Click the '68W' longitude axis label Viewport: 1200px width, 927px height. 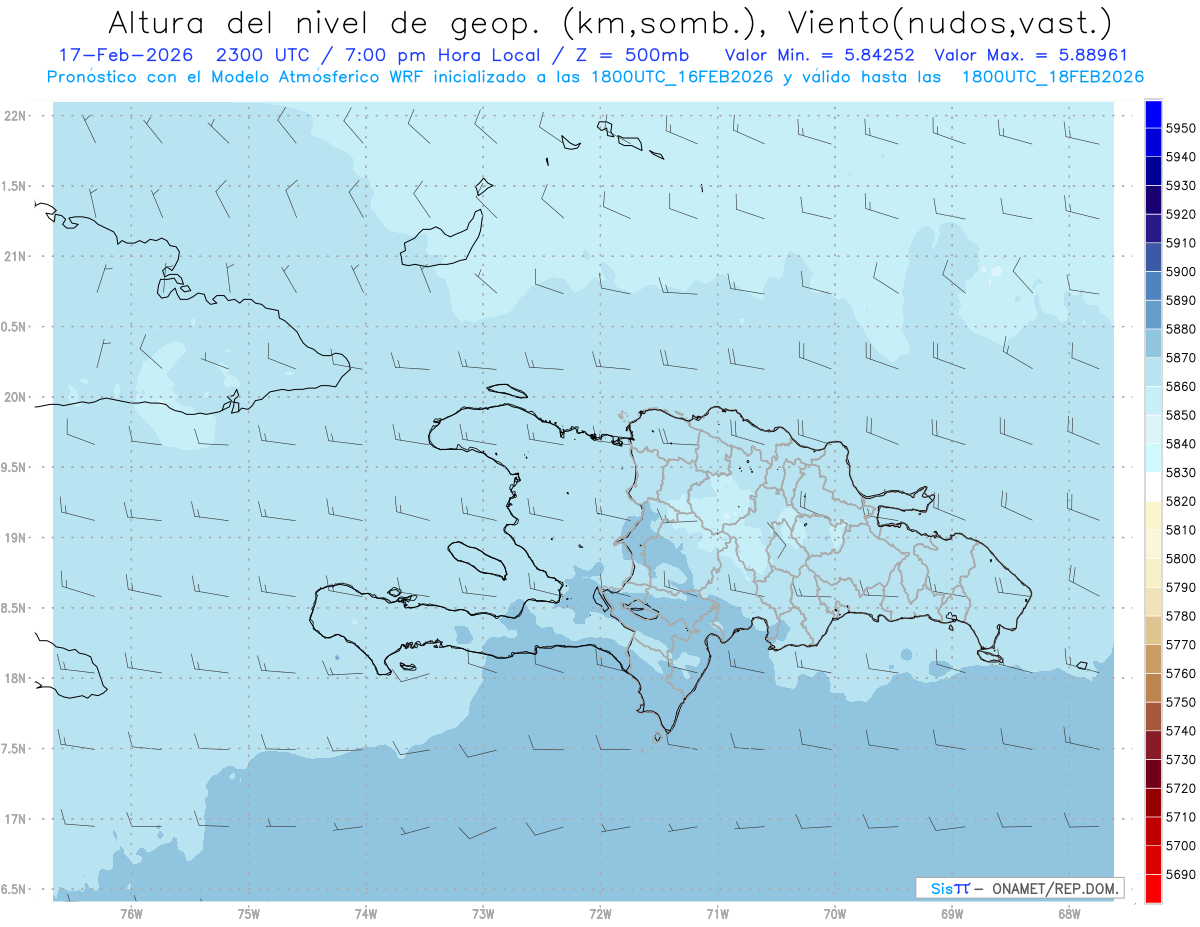[x=1069, y=914]
